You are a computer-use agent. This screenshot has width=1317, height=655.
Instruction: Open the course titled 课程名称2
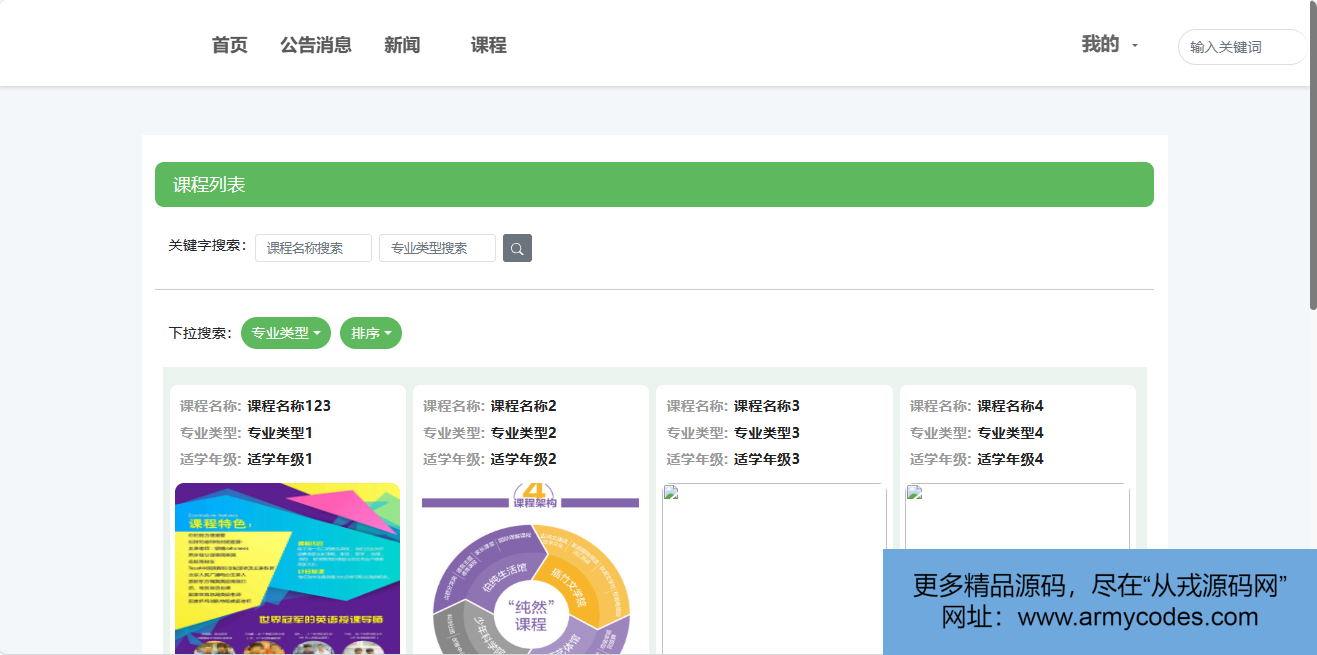click(523, 406)
